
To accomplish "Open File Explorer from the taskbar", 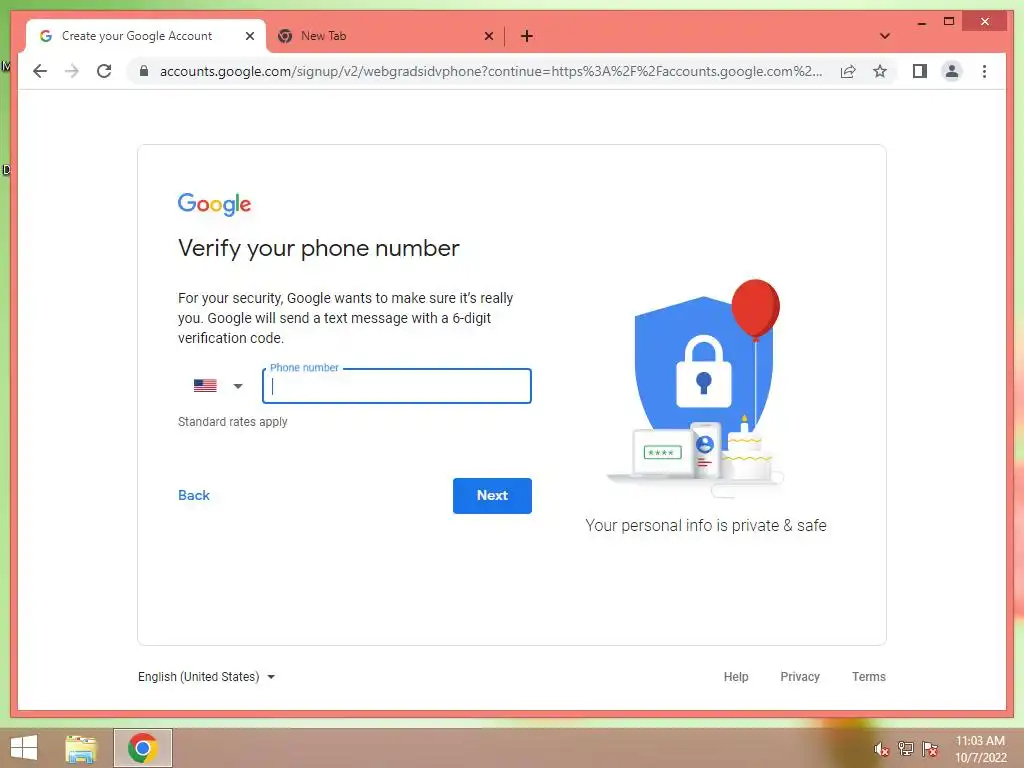I will point(81,748).
